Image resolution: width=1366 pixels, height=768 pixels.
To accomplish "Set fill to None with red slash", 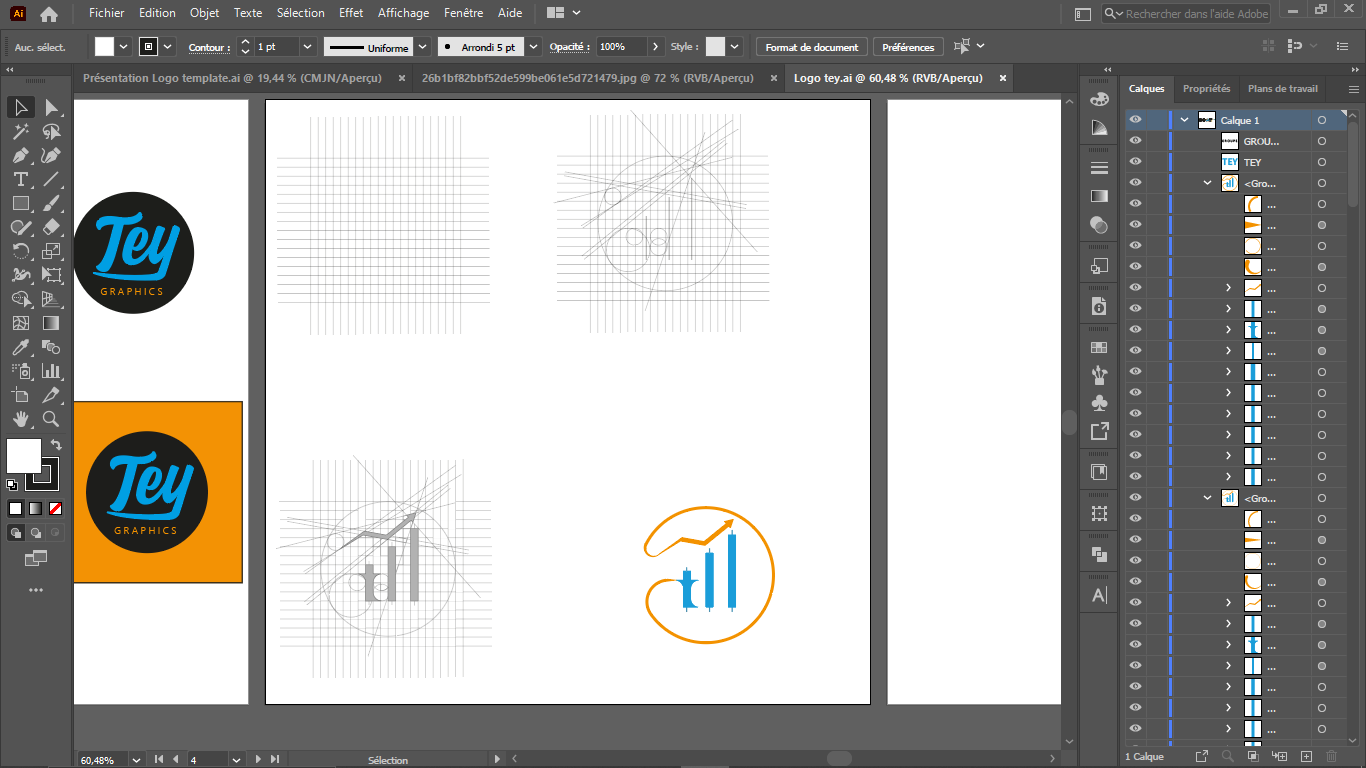I will [x=55, y=509].
